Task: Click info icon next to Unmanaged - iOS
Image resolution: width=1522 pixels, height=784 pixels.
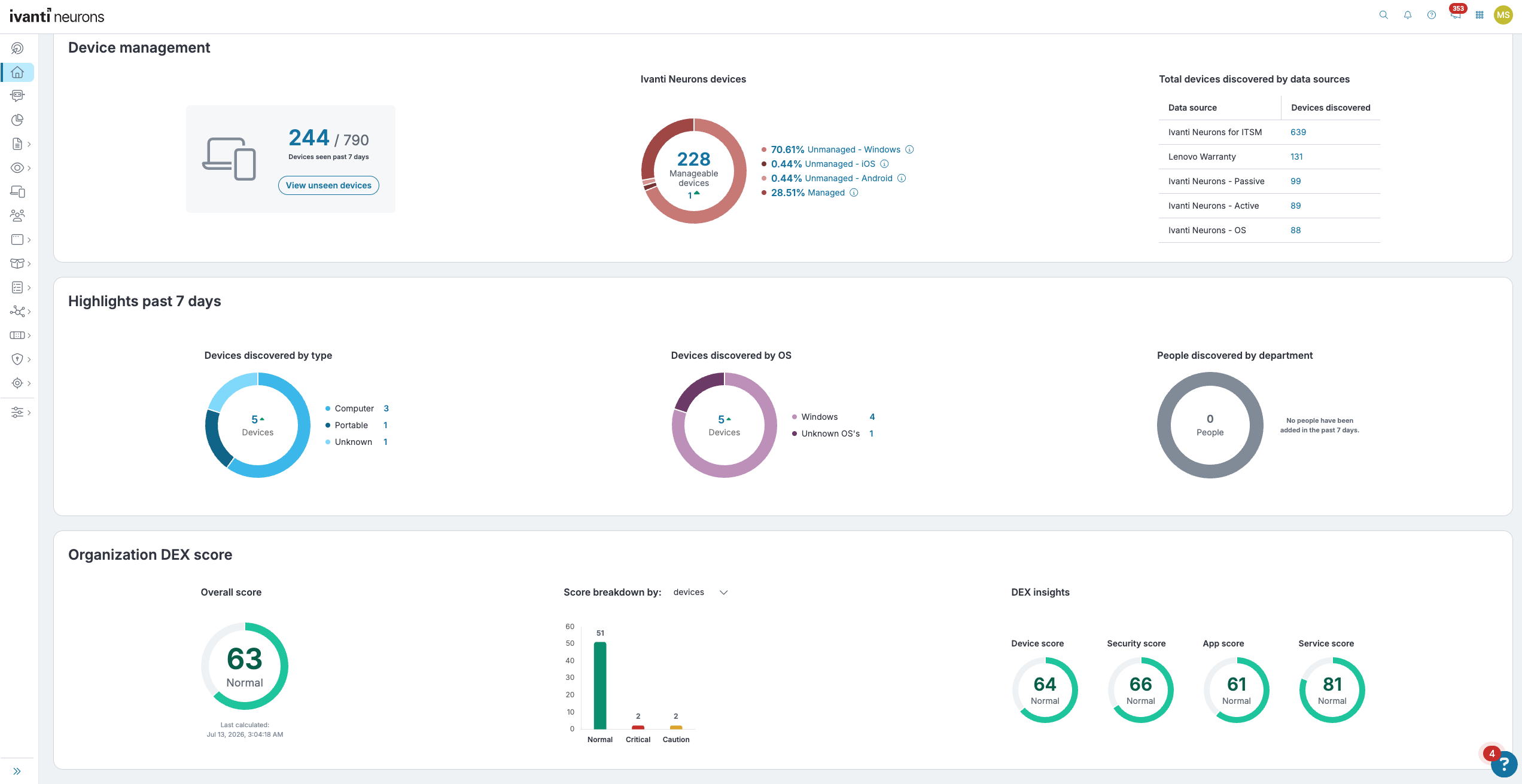Action: click(884, 164)
